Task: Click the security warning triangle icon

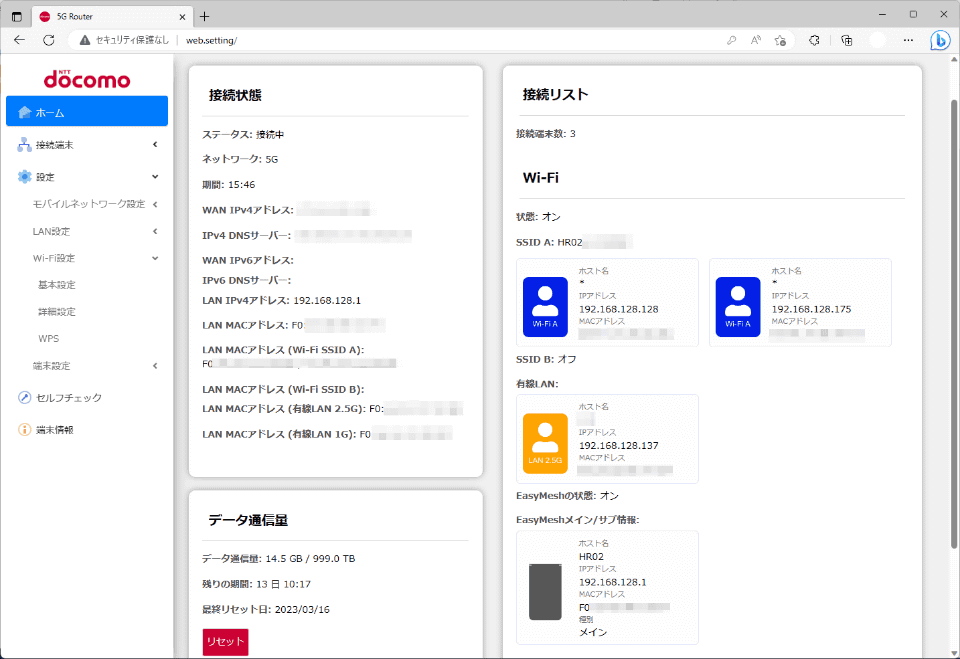Action: pos(85,40)
